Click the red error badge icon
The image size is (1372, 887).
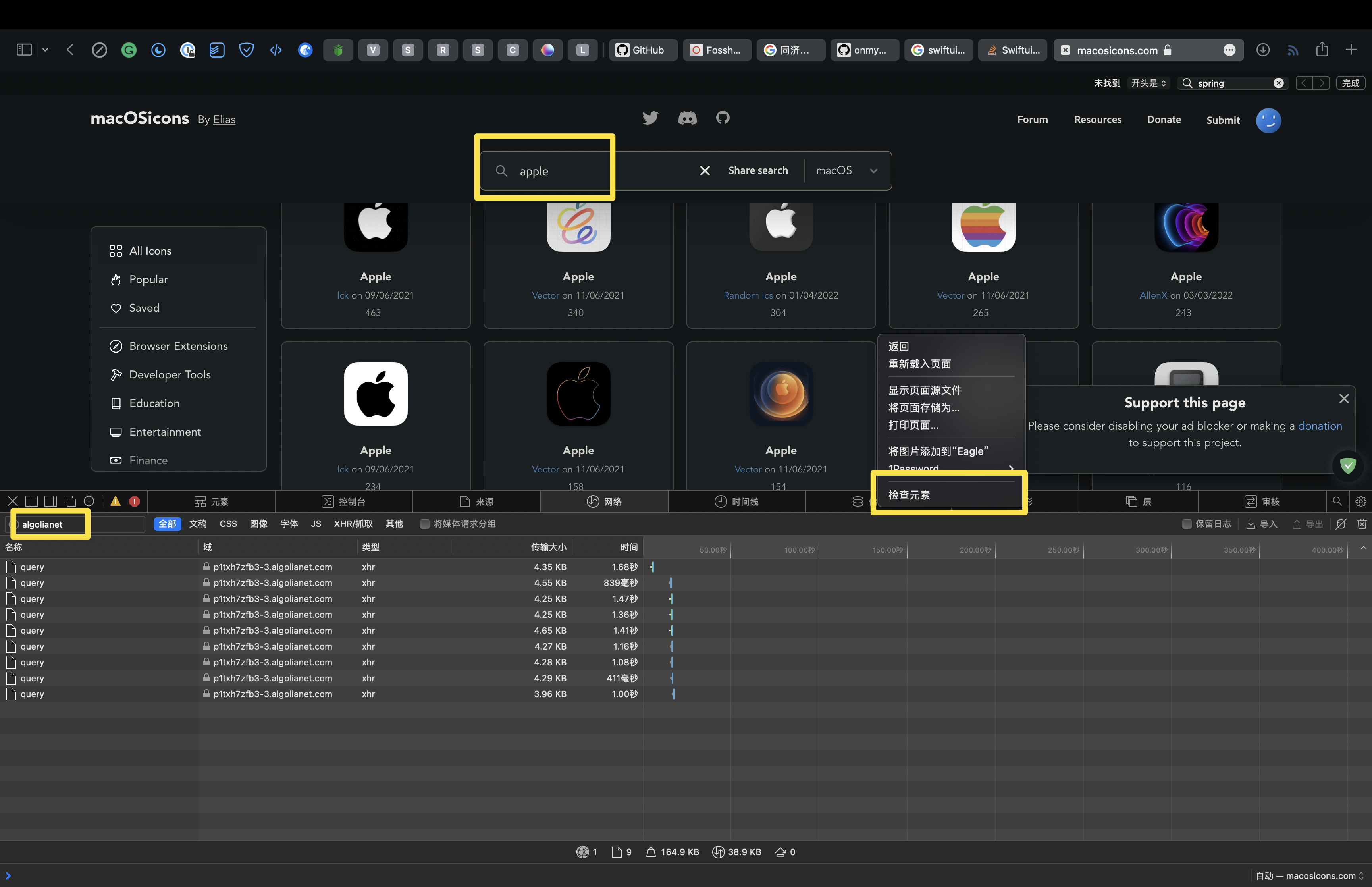135,501
